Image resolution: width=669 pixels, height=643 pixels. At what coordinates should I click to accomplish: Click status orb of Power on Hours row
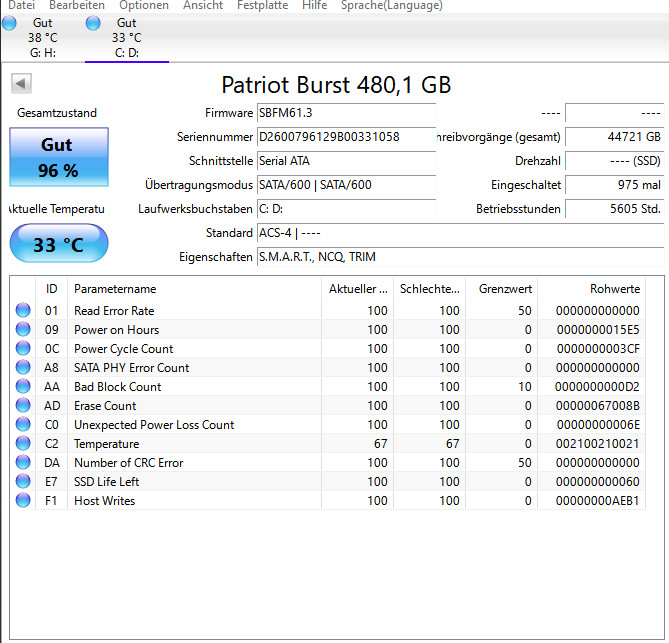point(23,329)
